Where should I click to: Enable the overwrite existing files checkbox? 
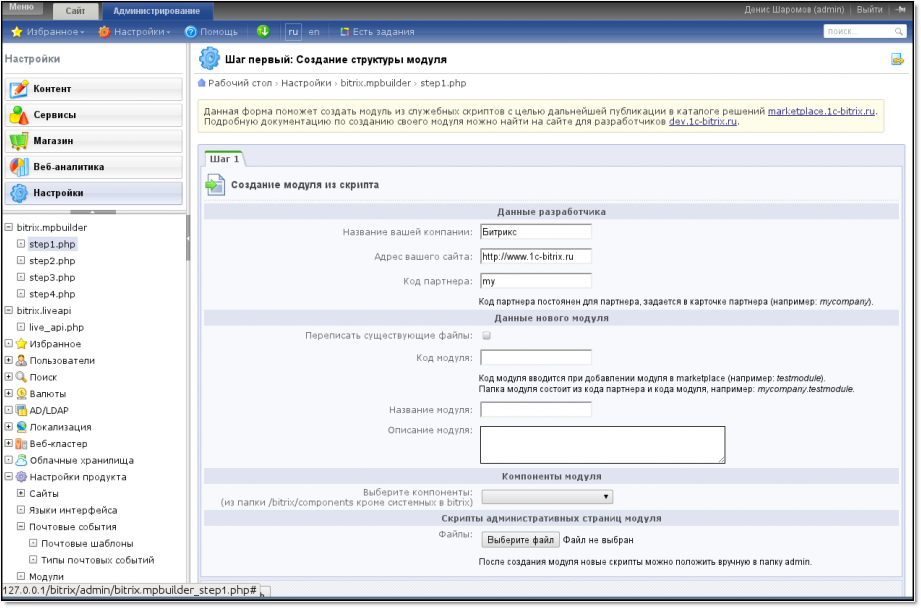coord(487,336)
